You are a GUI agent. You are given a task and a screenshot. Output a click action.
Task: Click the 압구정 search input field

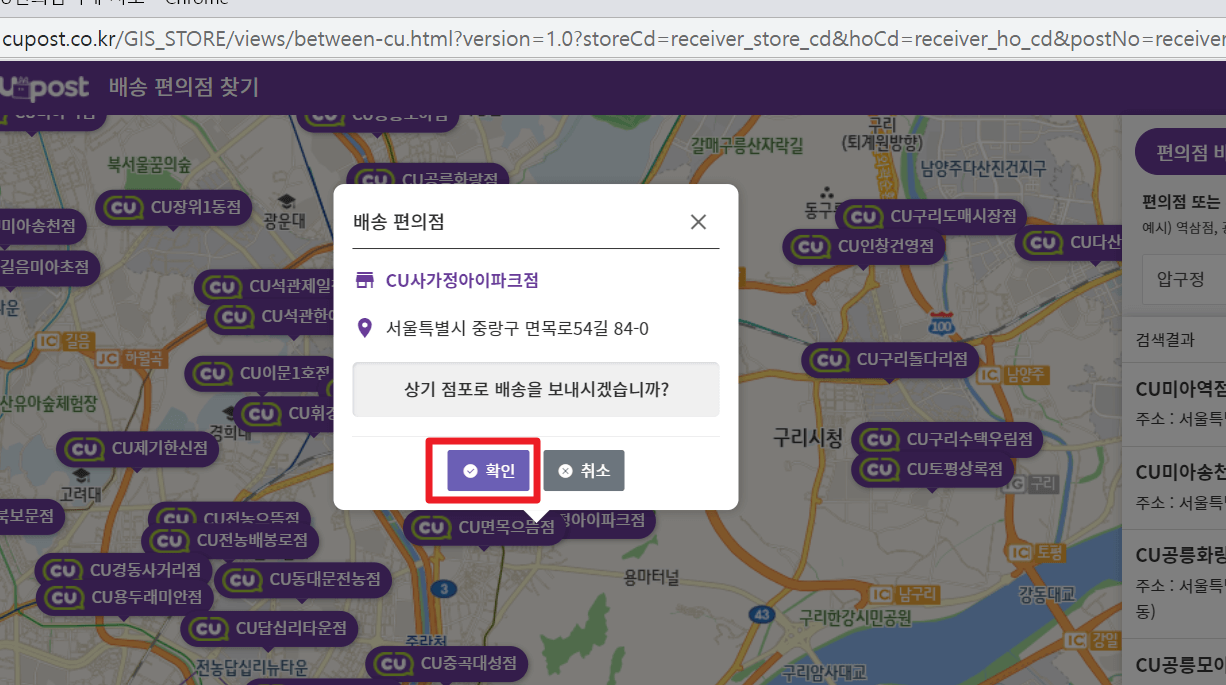click(x=1185, y=279)
